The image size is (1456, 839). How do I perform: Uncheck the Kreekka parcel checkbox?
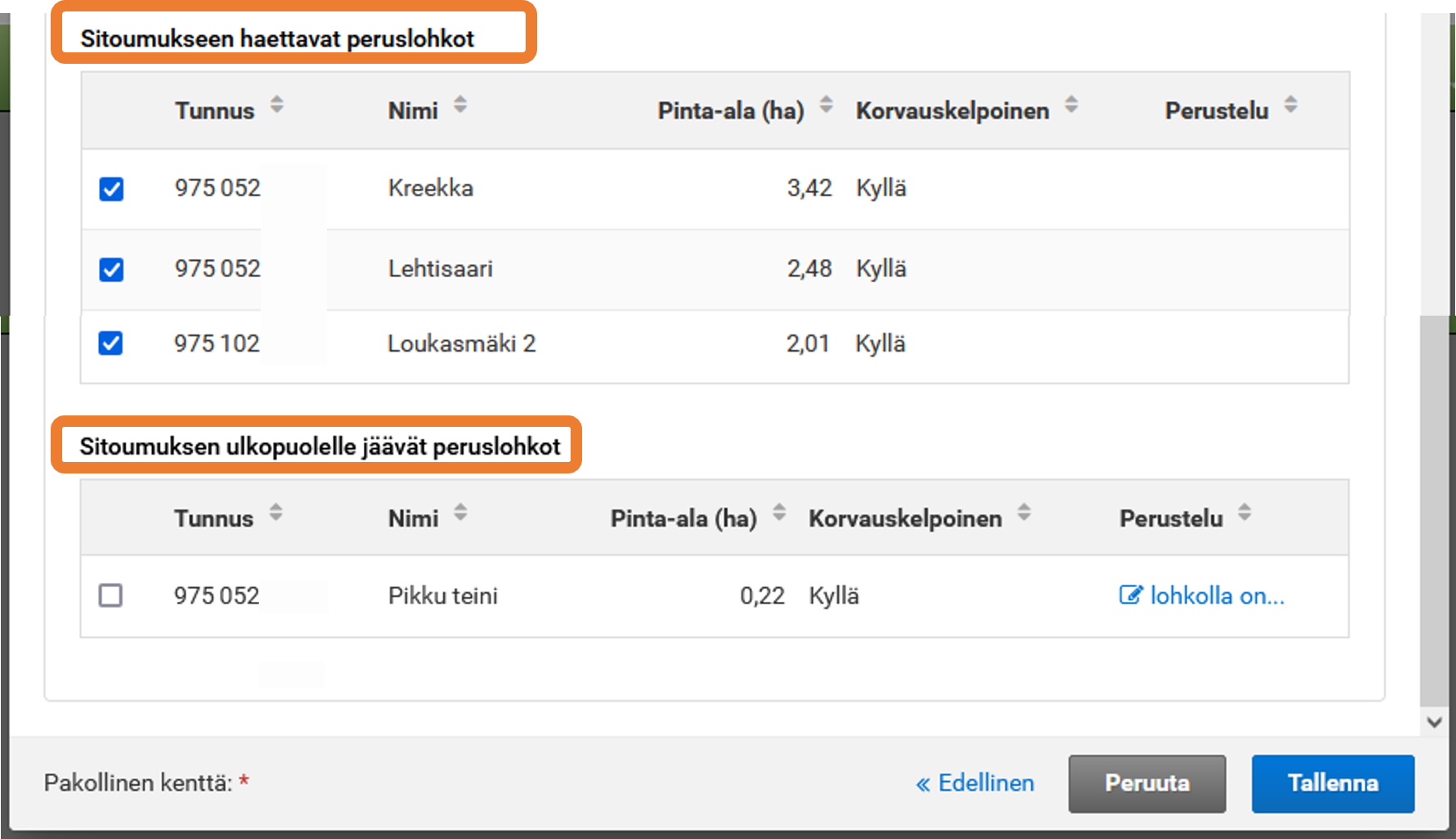[x=111, y=189]
